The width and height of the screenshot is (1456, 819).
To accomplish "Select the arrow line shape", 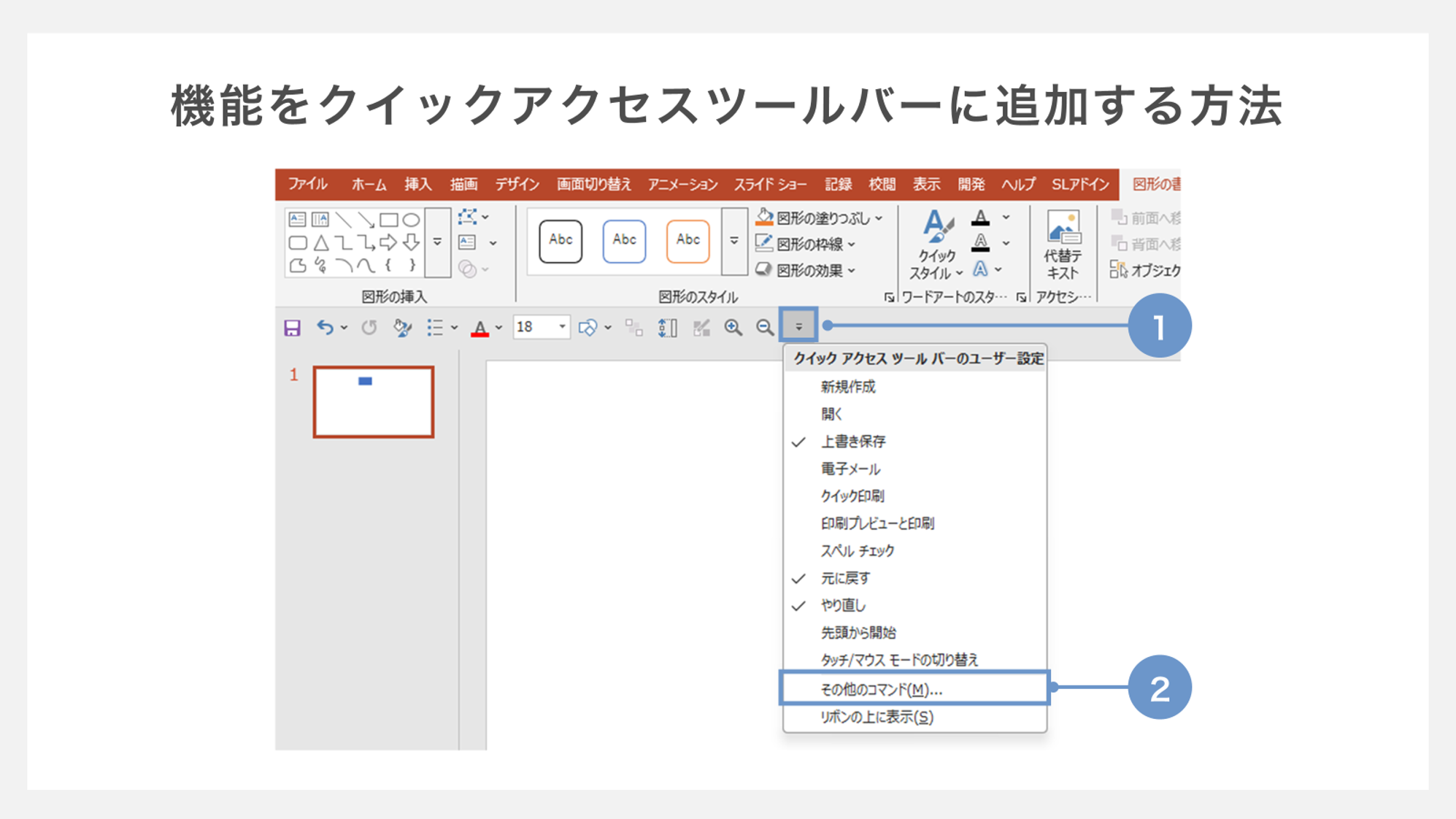I will 366,219.
